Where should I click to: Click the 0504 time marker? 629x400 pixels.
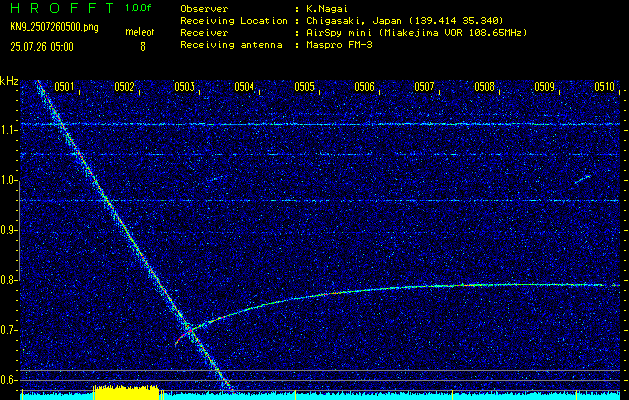pos(244,87)
